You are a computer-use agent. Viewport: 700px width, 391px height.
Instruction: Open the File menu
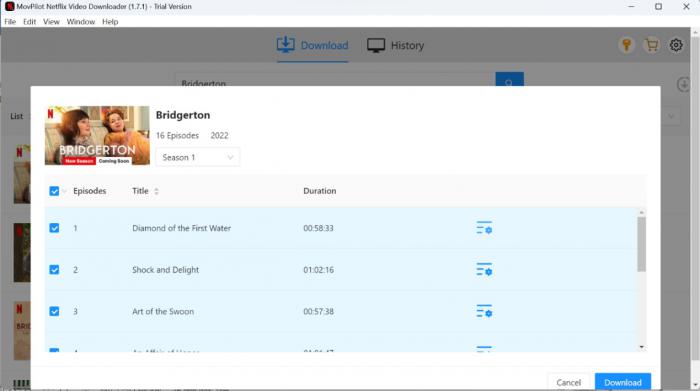pos(10,21)
